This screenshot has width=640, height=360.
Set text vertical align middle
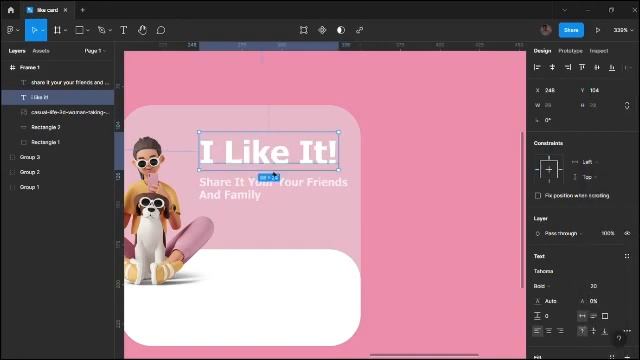[x=593, y=331]
